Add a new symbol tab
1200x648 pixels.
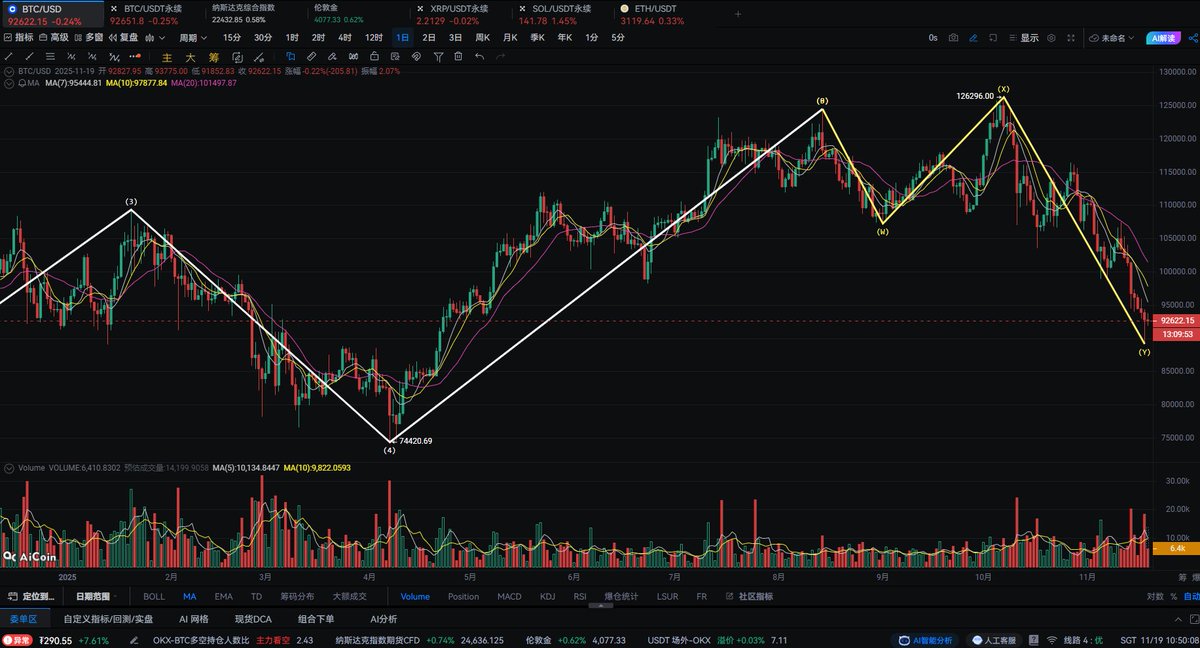(x=738, y=14)
